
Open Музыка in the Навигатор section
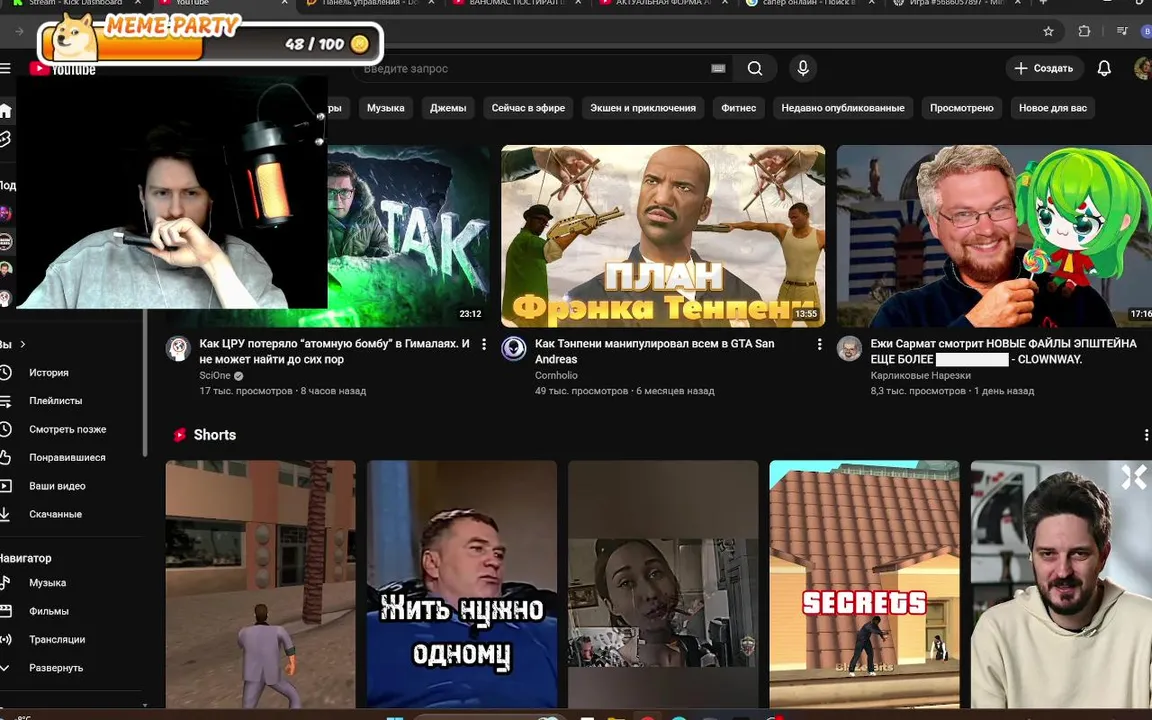(x=47, y=583)
